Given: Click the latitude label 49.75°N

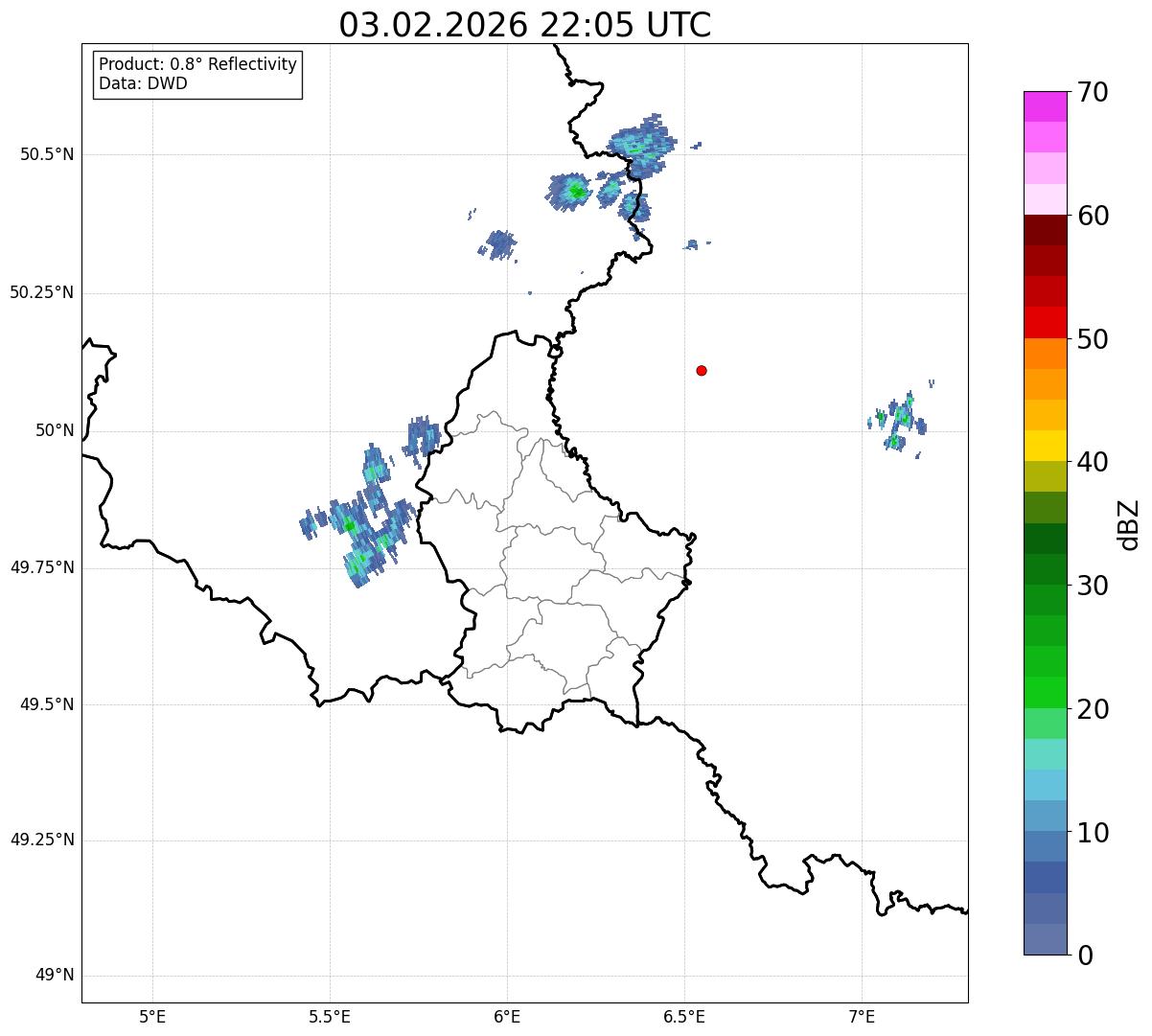Looking at the screenshot, I should pos(41,567).
